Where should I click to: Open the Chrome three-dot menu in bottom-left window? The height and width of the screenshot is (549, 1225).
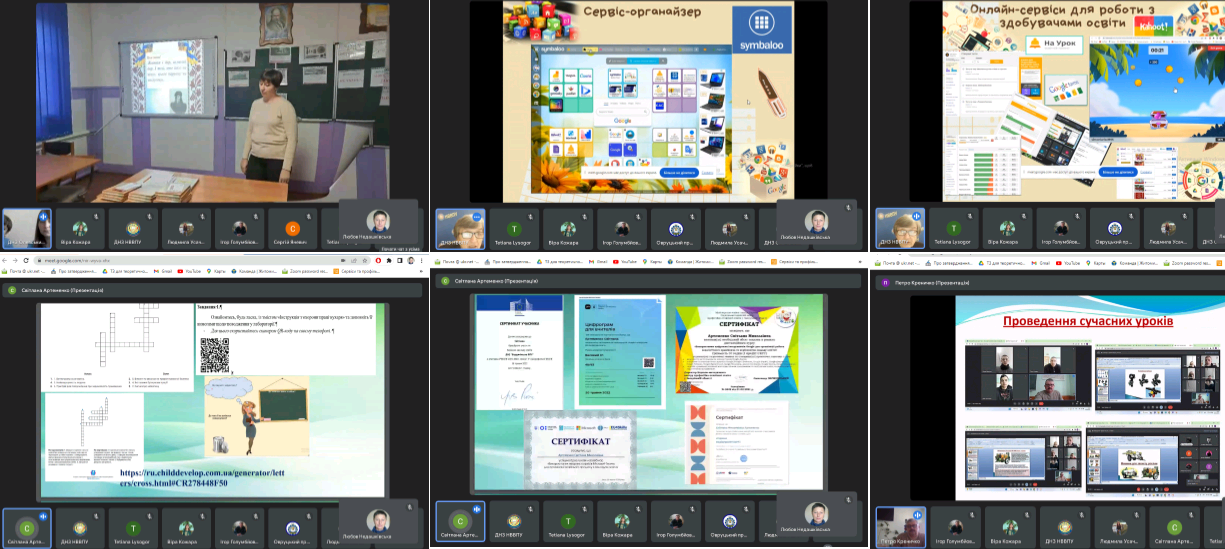423,260
